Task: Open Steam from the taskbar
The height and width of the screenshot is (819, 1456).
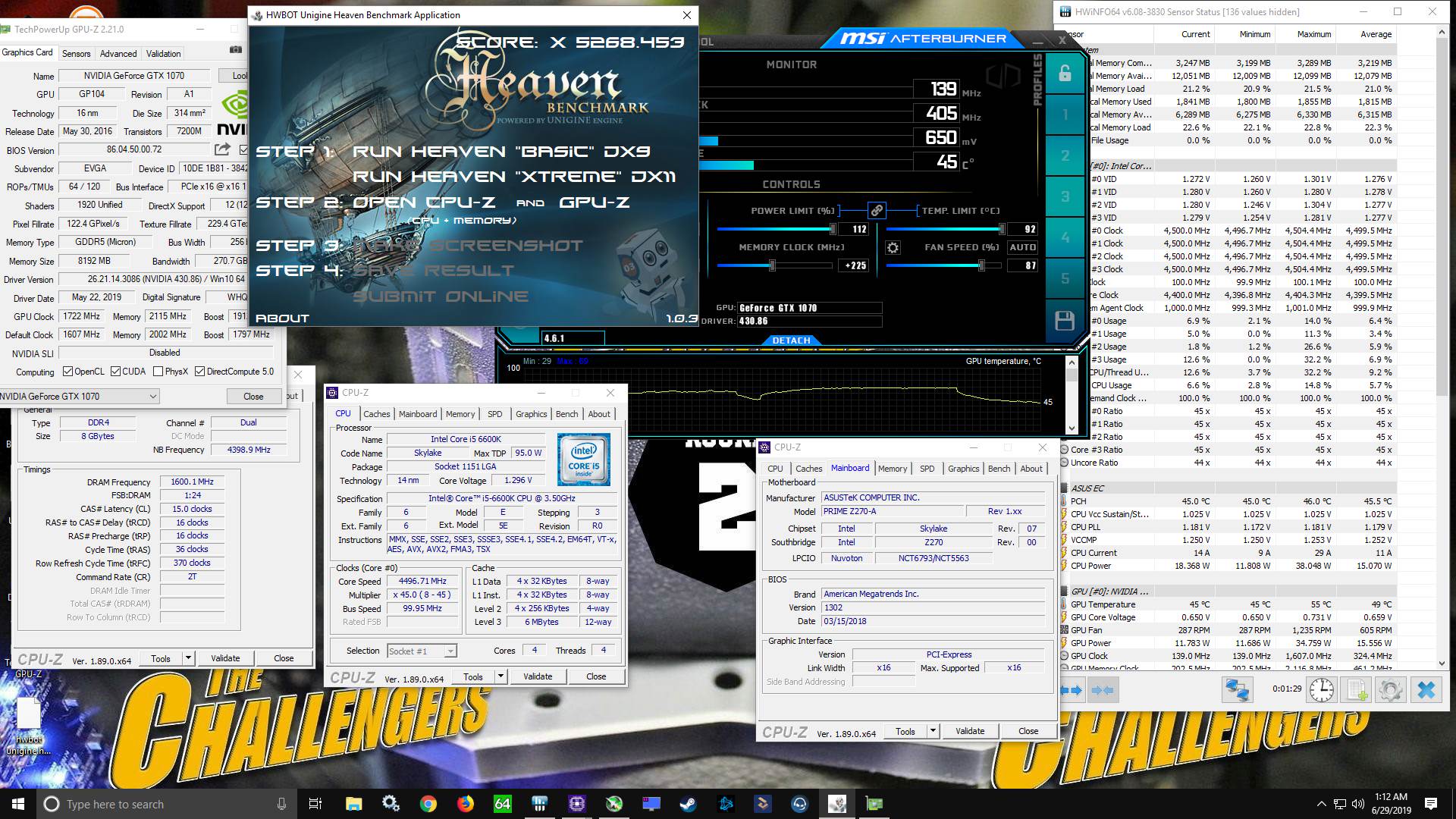Action: 688,804
